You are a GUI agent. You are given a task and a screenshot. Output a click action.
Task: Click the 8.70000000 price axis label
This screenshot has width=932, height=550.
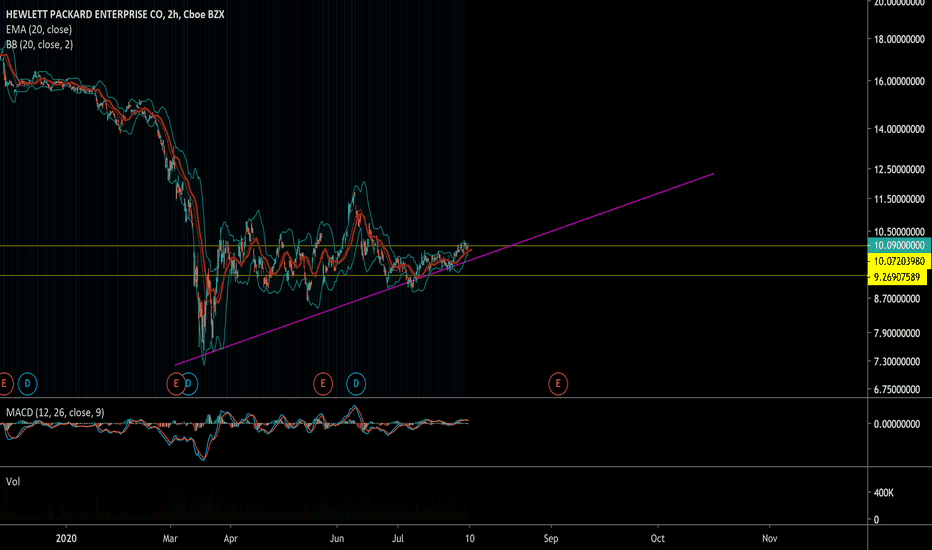[x=896, y=299]
